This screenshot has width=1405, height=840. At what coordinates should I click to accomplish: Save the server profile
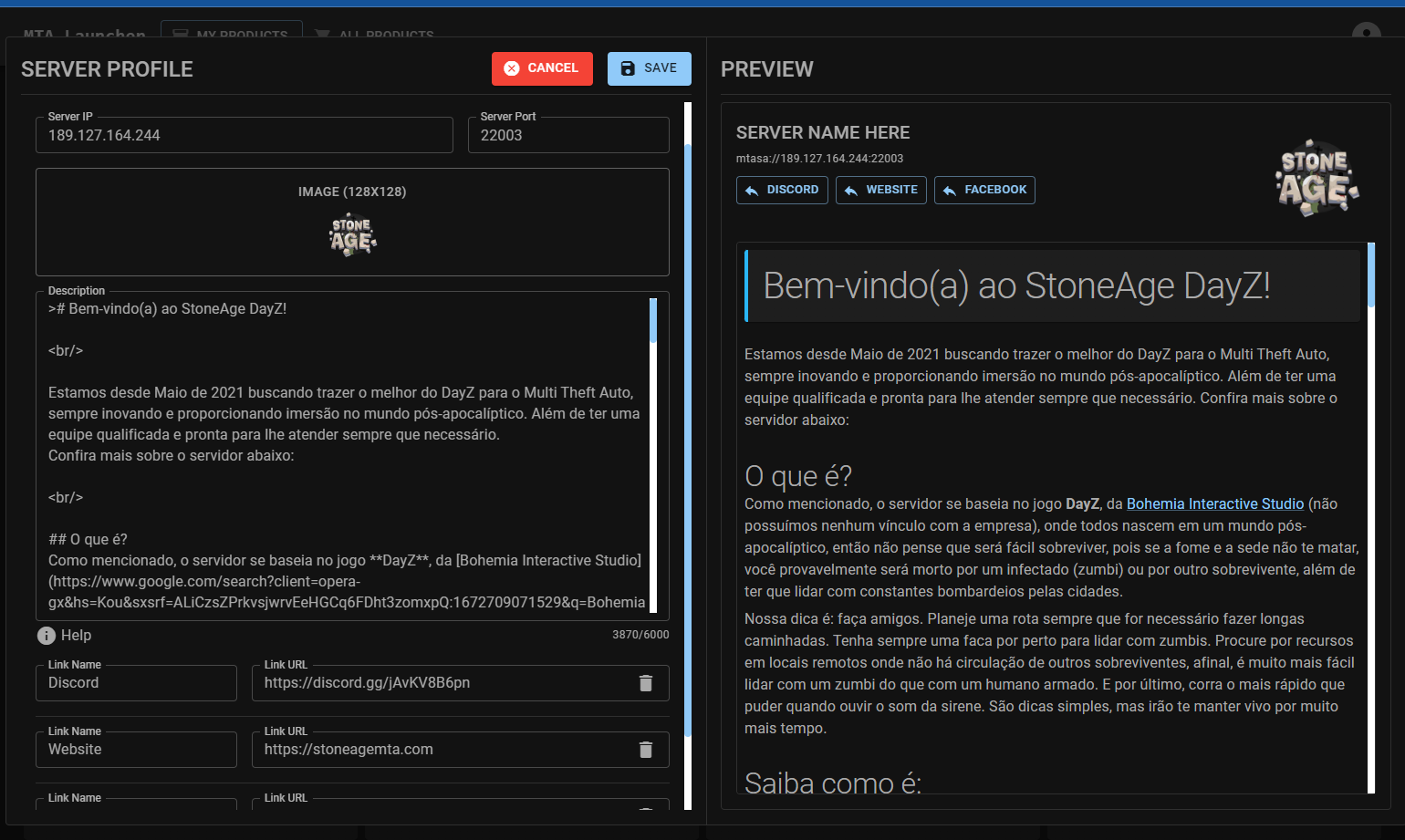[649, 67]
